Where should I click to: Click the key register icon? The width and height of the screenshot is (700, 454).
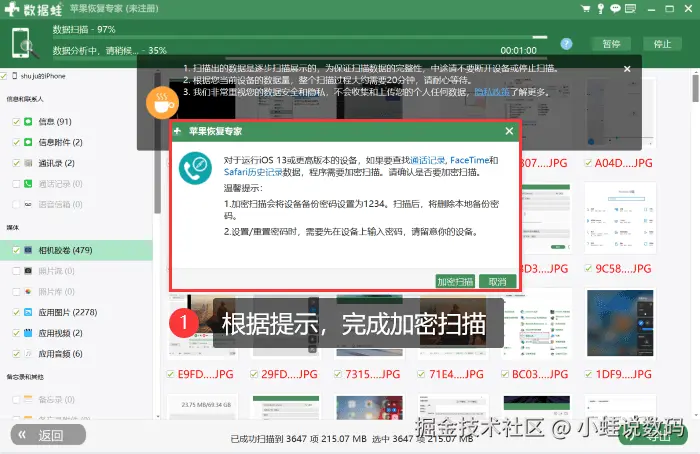pos(601,8)
